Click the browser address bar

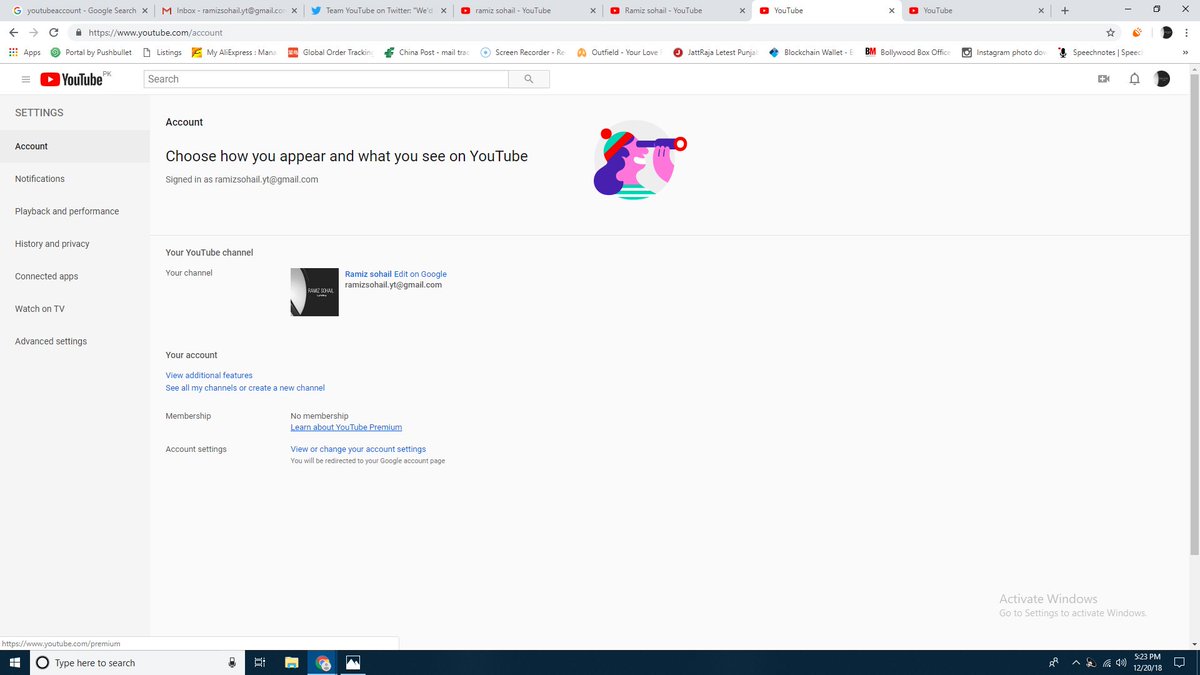point(590,32)
